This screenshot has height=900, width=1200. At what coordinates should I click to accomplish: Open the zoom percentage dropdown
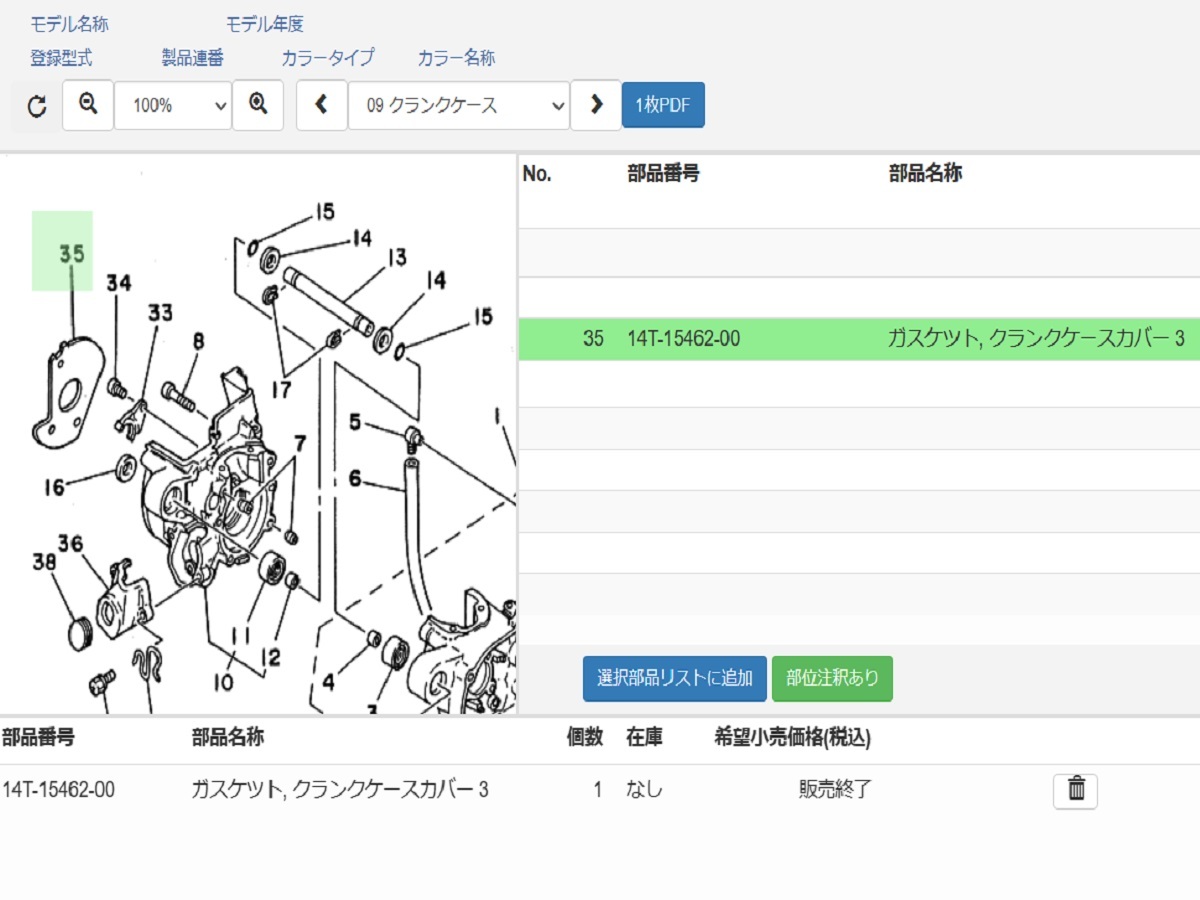tap(172, 104)
